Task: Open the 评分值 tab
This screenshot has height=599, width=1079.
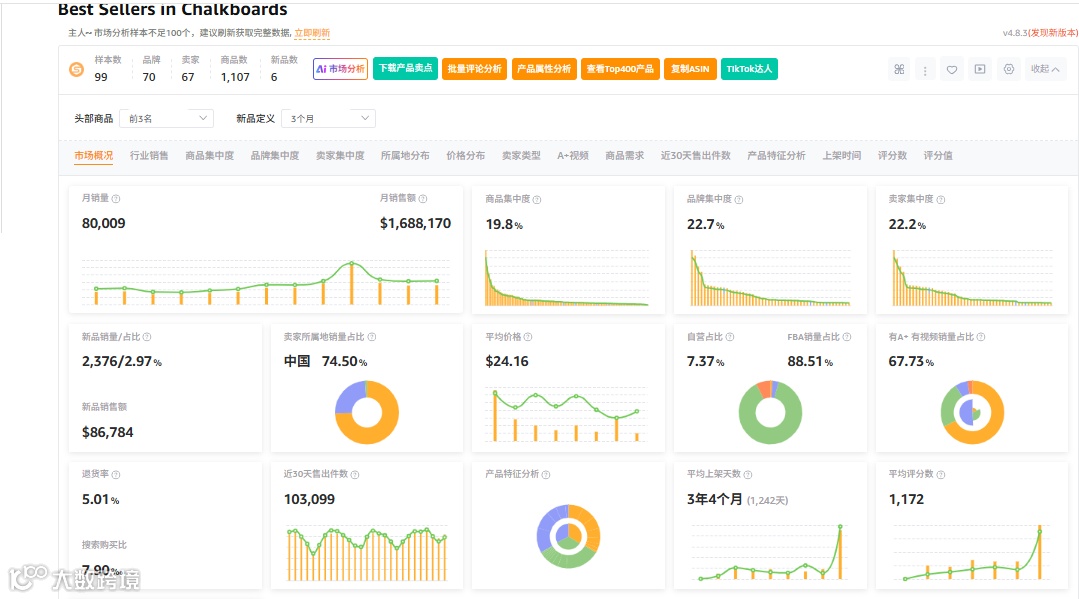Action: click(938, 156)
